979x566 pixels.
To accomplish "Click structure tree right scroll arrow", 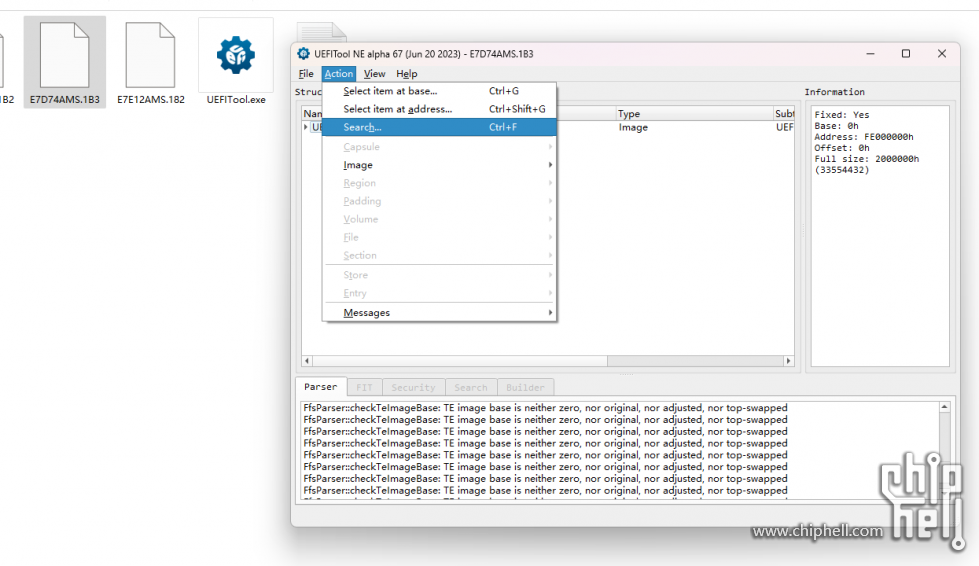I will click(789, 361).
